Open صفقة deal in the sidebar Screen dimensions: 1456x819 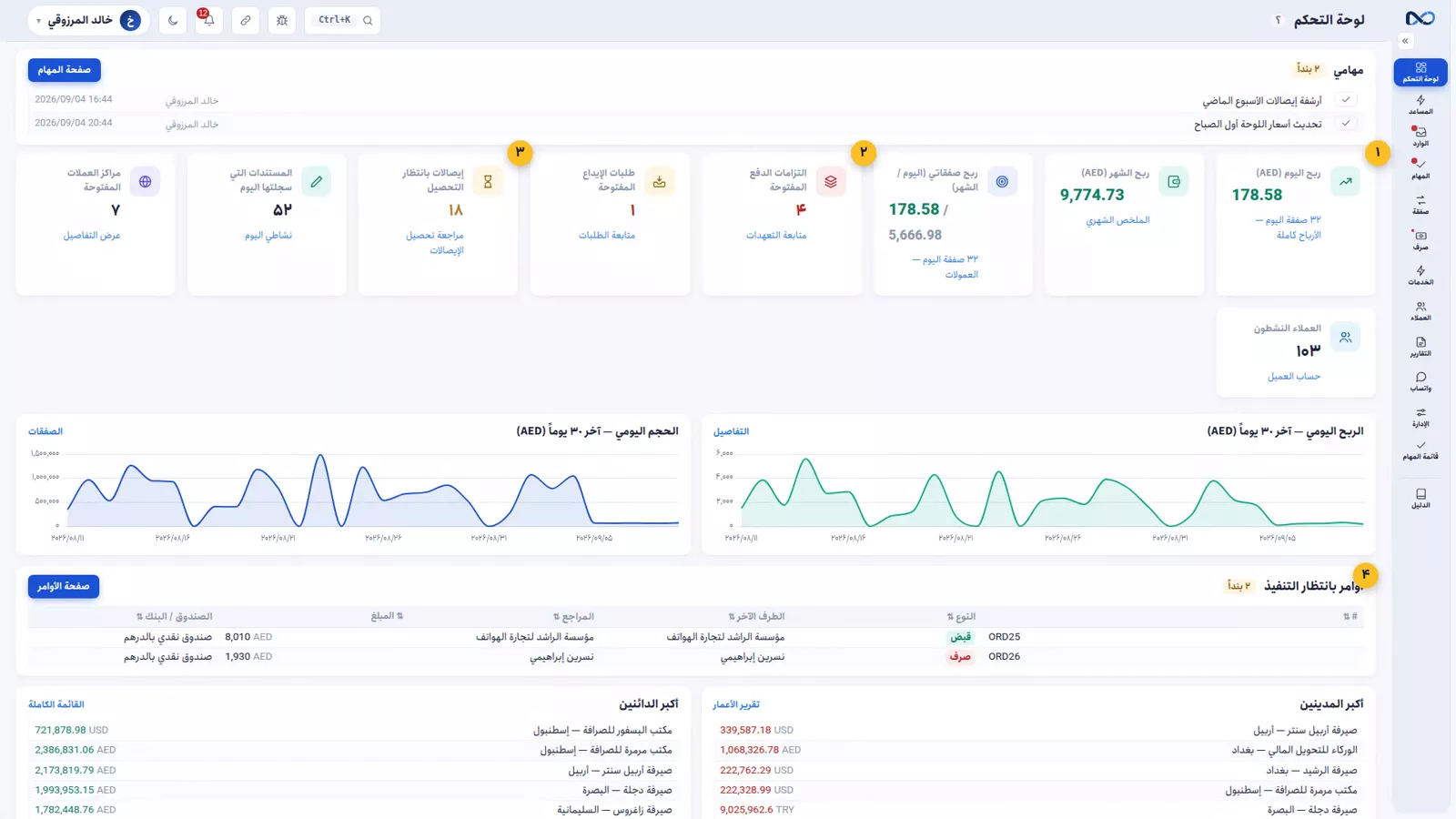click(x=1421, y=205)
